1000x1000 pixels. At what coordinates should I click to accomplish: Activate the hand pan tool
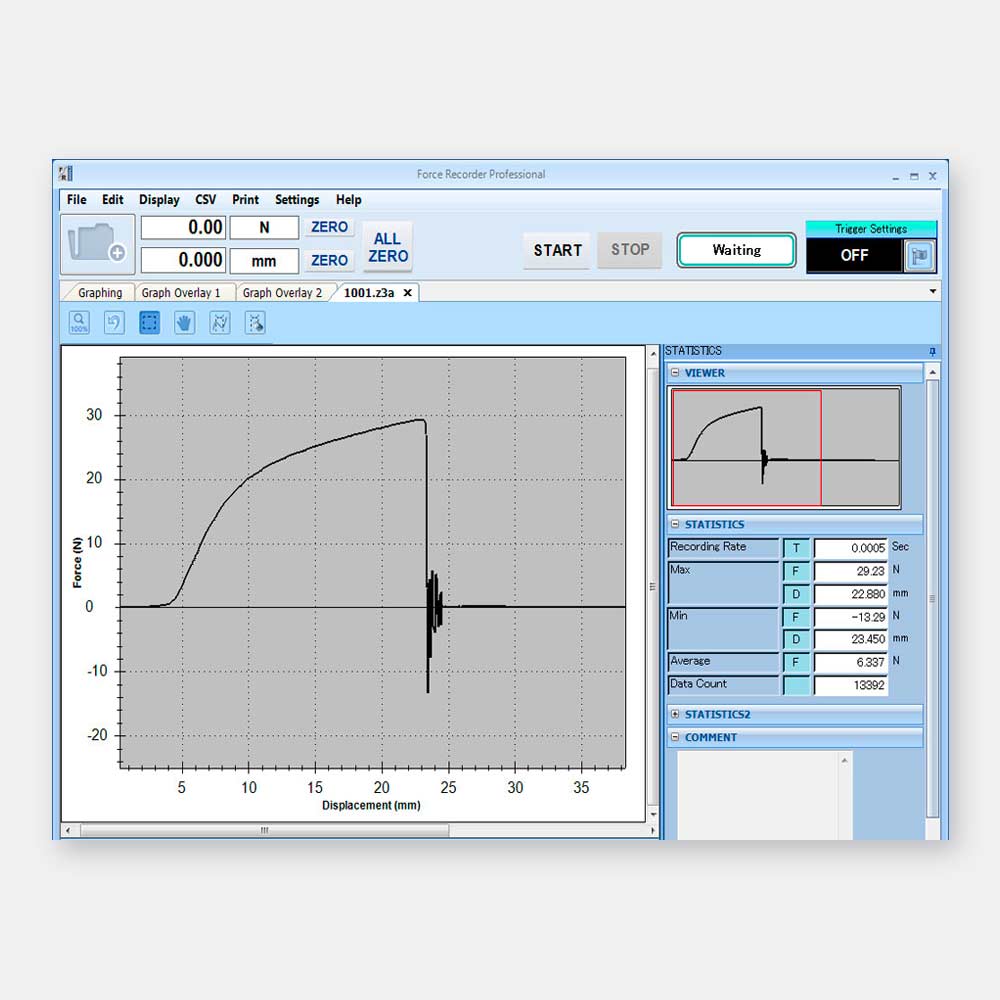click(x=184, y=323)
